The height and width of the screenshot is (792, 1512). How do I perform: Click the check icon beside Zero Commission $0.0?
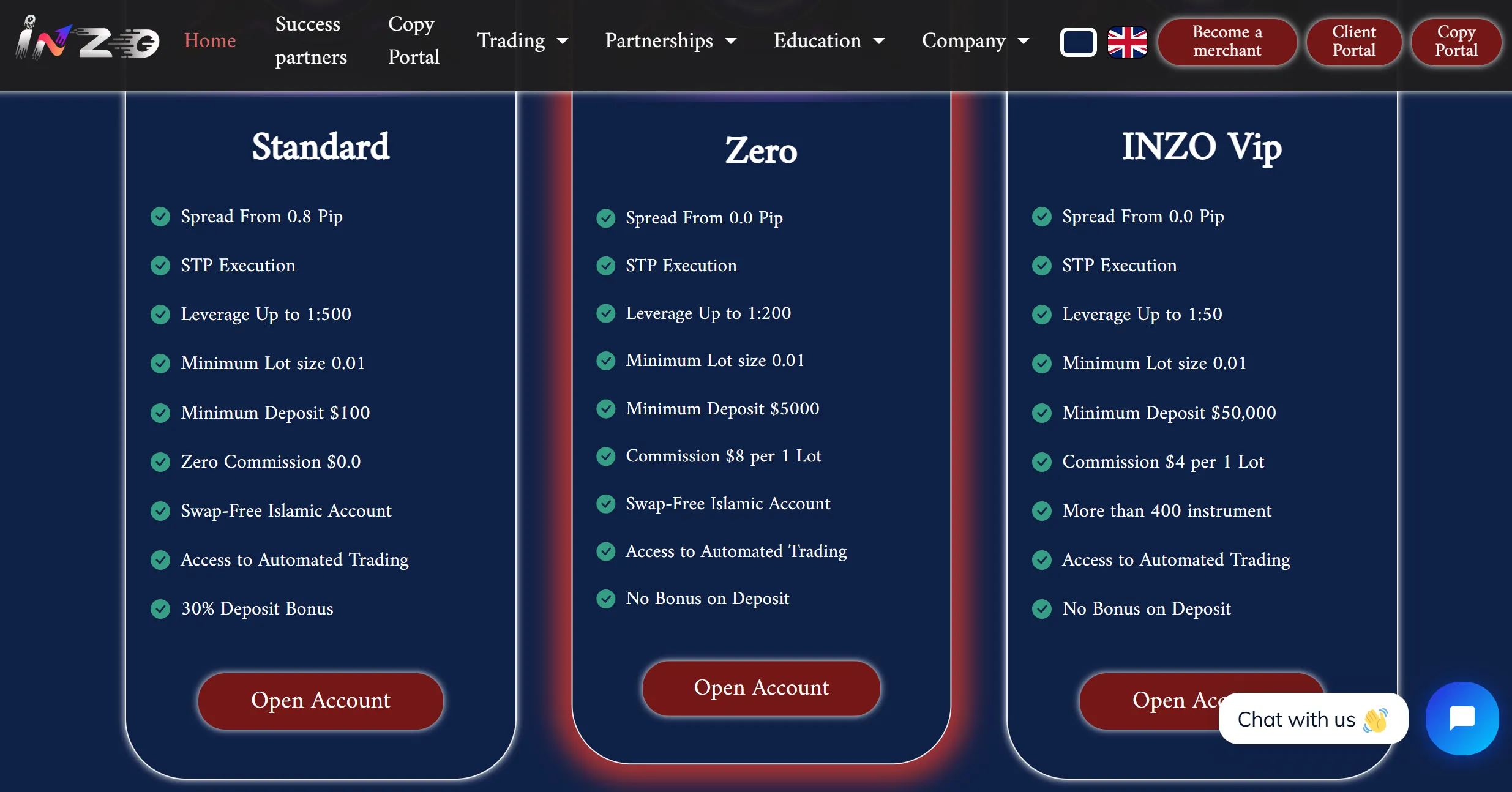(160, 462)
